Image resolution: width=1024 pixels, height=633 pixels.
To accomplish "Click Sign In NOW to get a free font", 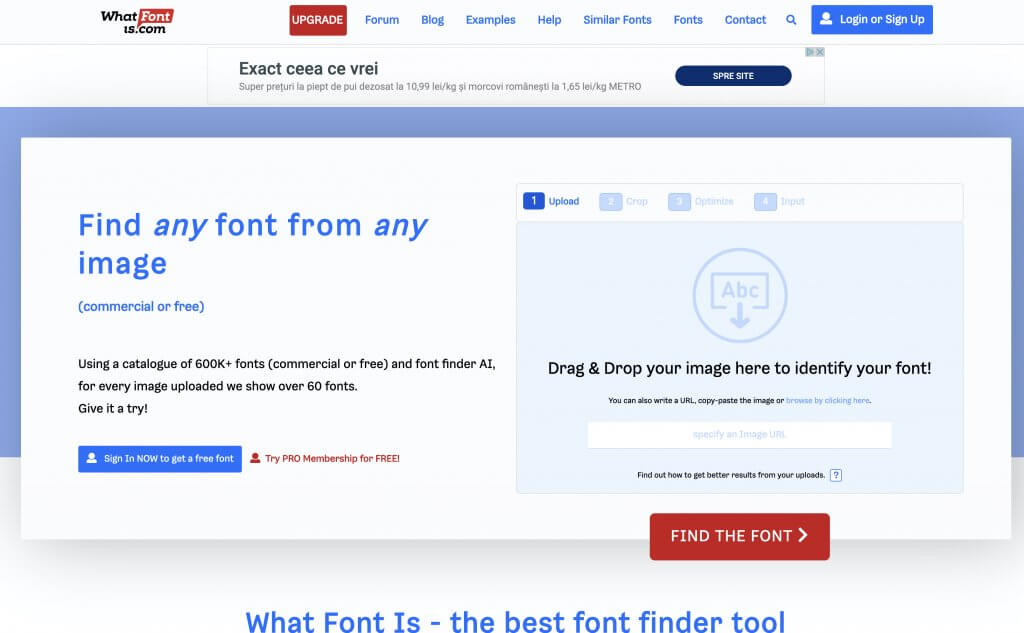I will click(160, 459).
